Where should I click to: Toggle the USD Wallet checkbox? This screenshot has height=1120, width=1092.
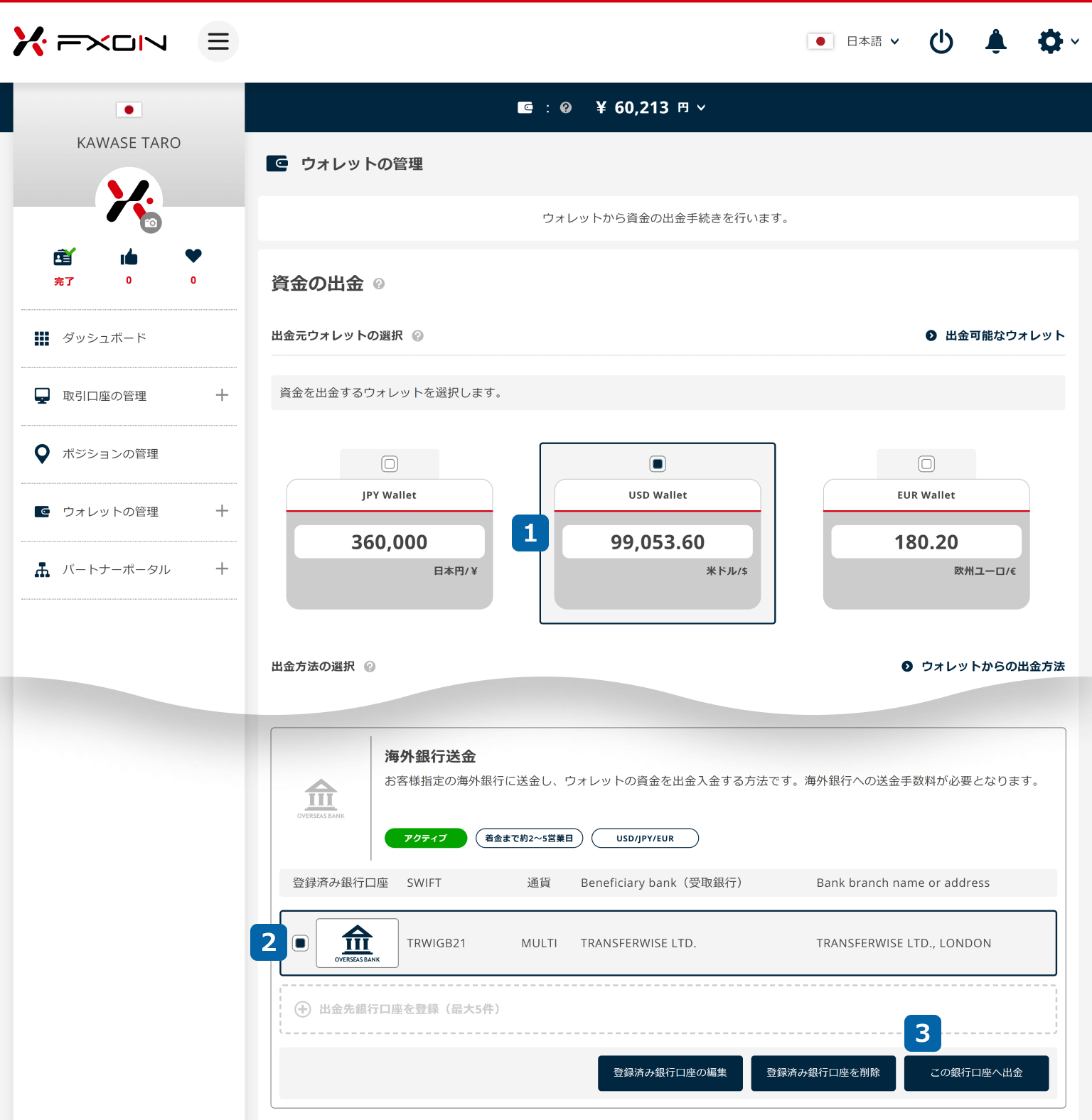pyautogui.click(x=658, y=464)
